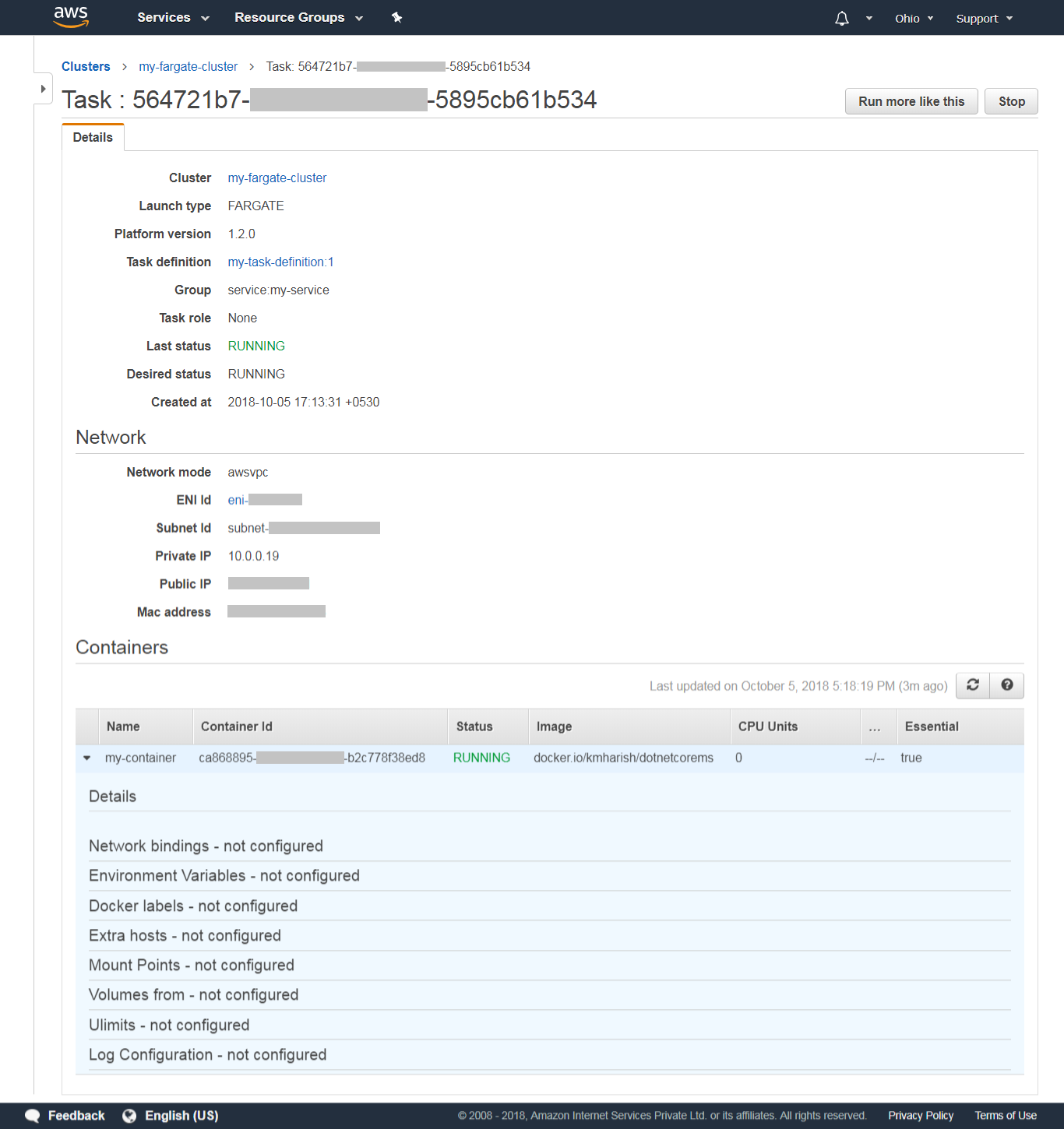Open the Support dropdown menu
The width and height of the screenshot is (1064, 1129).
985,18
